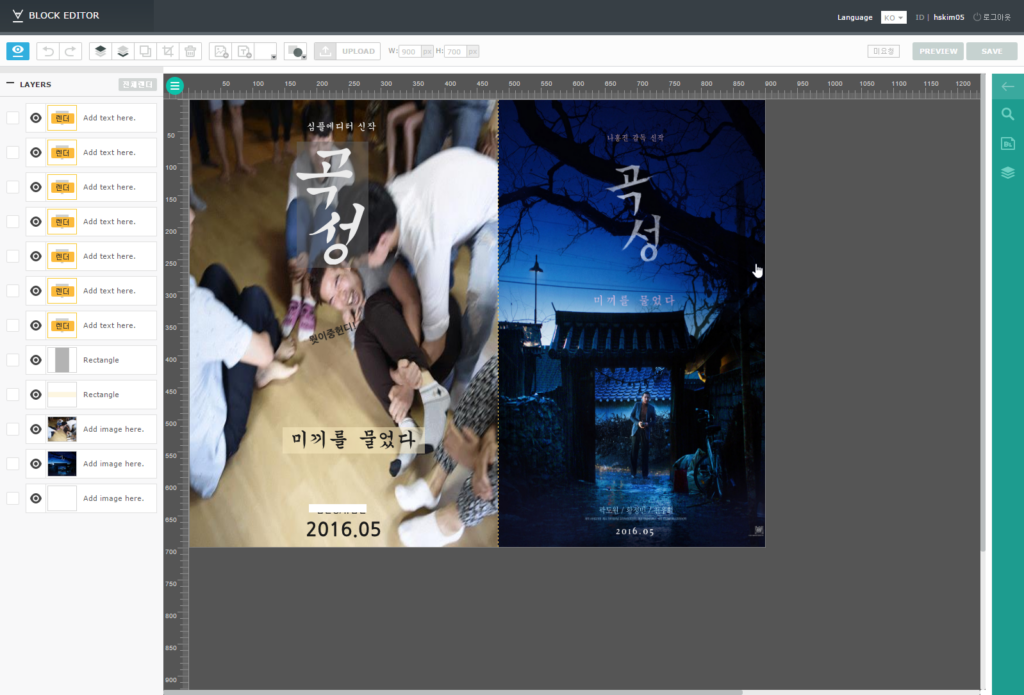Click the round green menu button by ruler
Image resolution: width=1024 pixels, height=695 pixels.
point(175,86)
